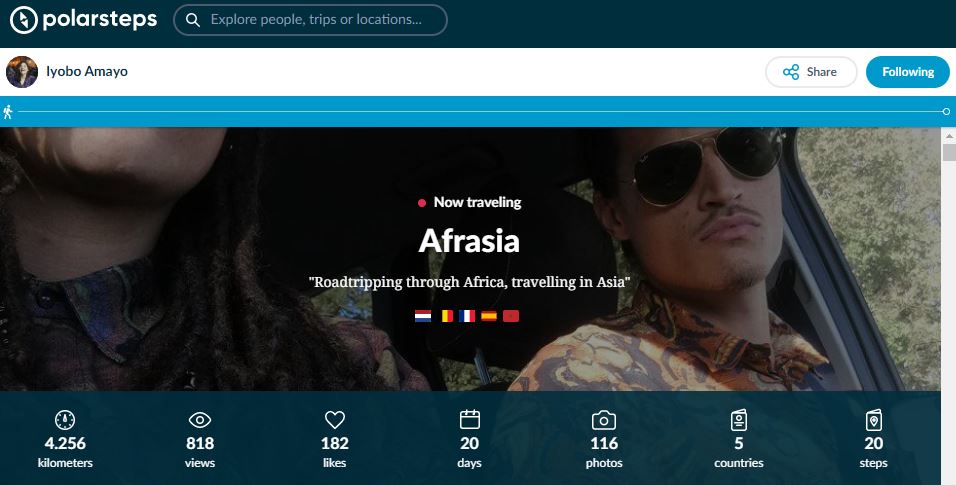The width and height of the screenshot is (956, 485).
Task: Click the page vertical scrollbar thumb
Action: point(949,153)
